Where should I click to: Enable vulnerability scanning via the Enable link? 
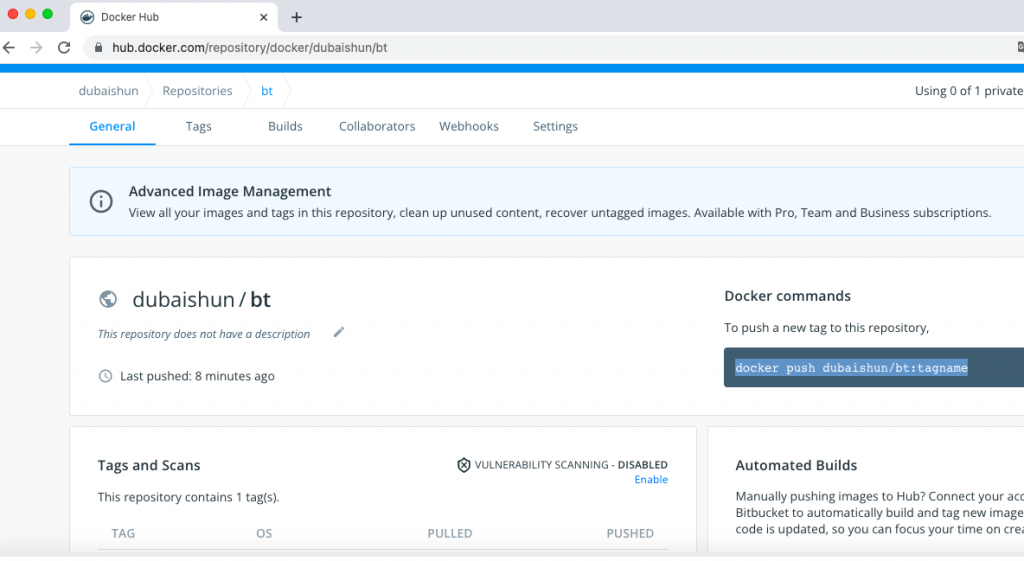pos(651,479)
